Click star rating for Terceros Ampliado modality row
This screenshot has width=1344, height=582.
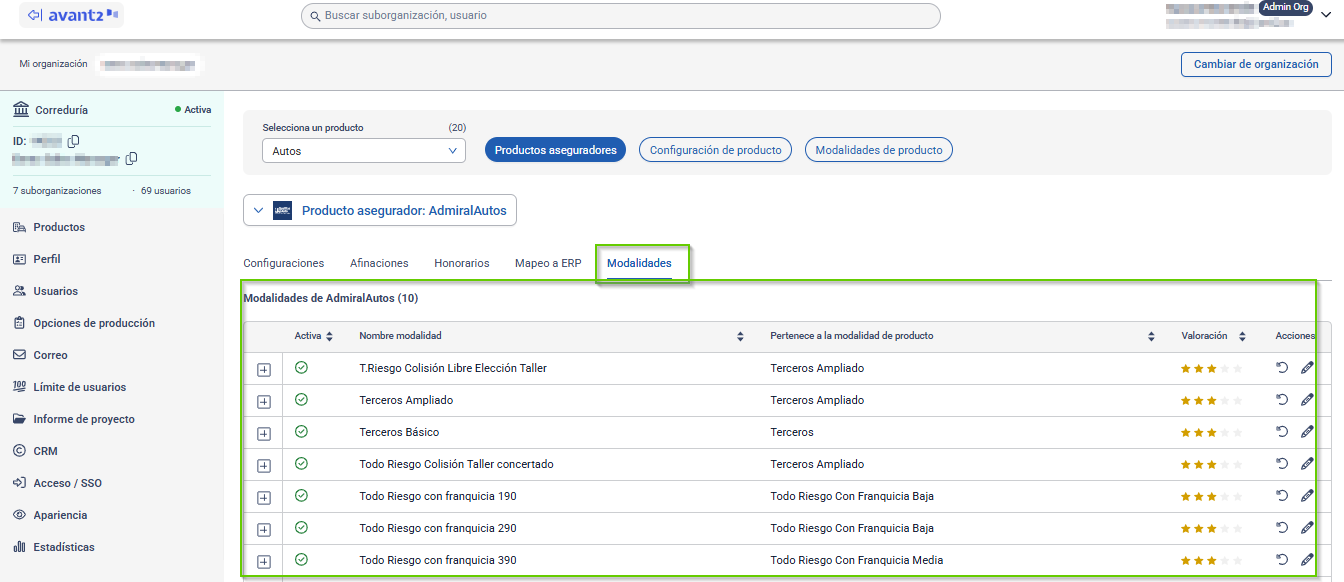pos(1212,401)
